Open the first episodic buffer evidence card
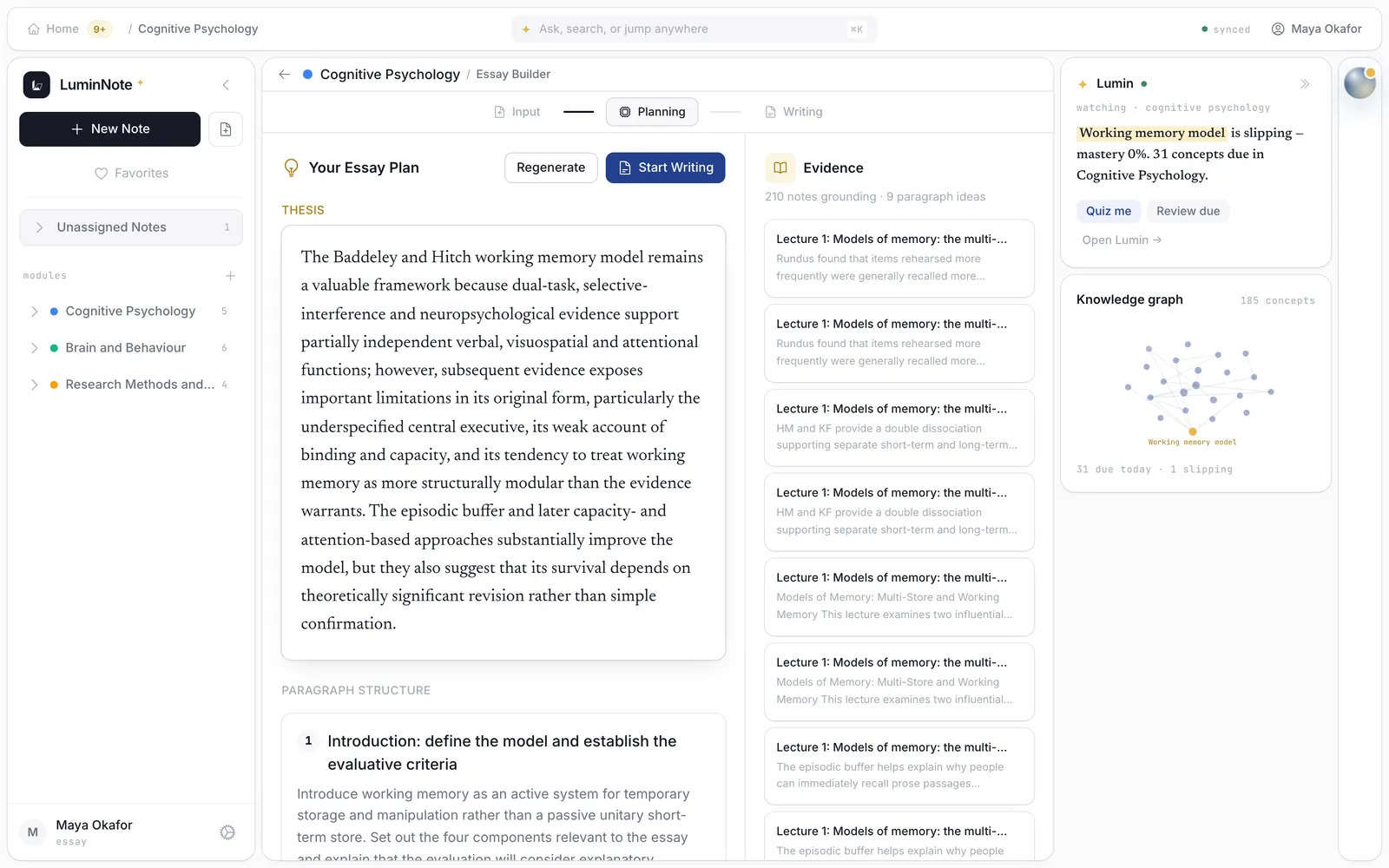 click(x=899, y=766)
